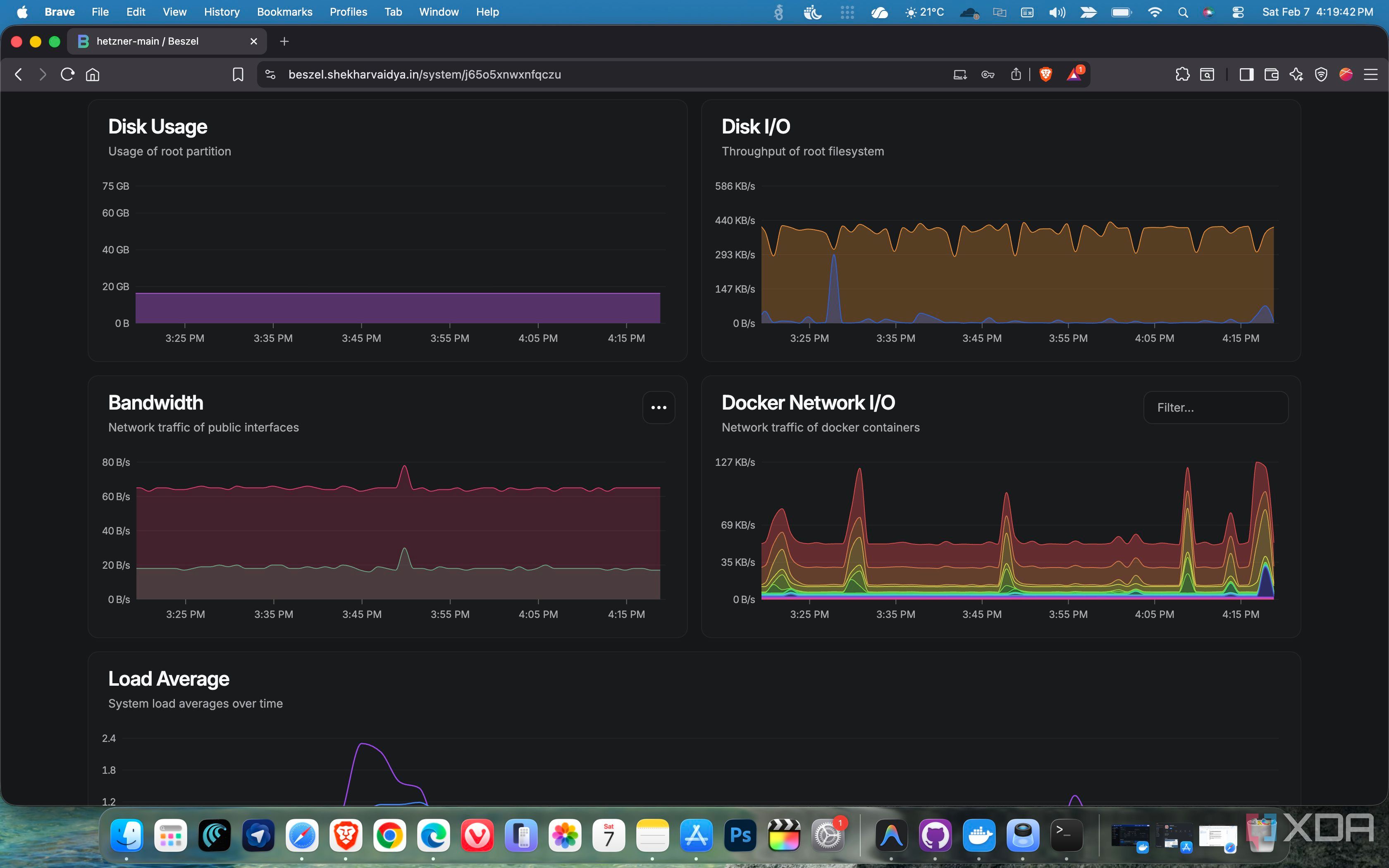Viewport: 1389px width, 868px height.
Task: Open the Extensions puzzle icon
Action: click(1182, 75)
